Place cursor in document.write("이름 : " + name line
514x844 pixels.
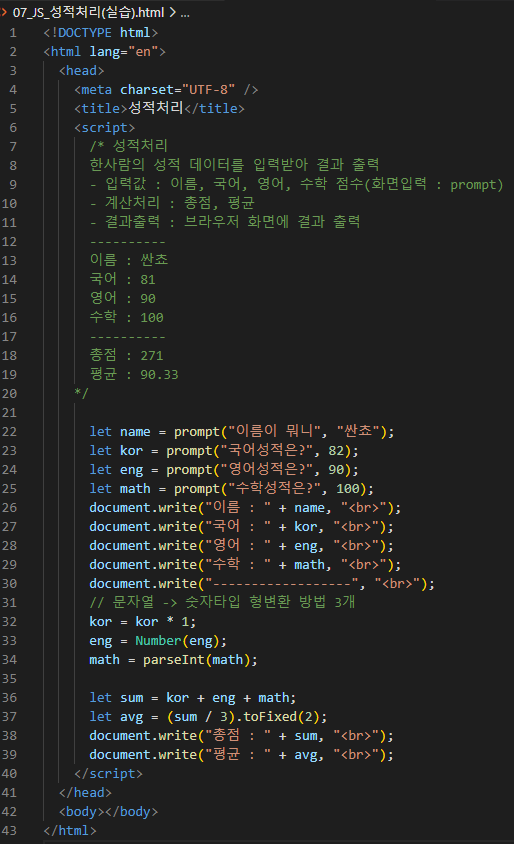click(x=245, y=507)
